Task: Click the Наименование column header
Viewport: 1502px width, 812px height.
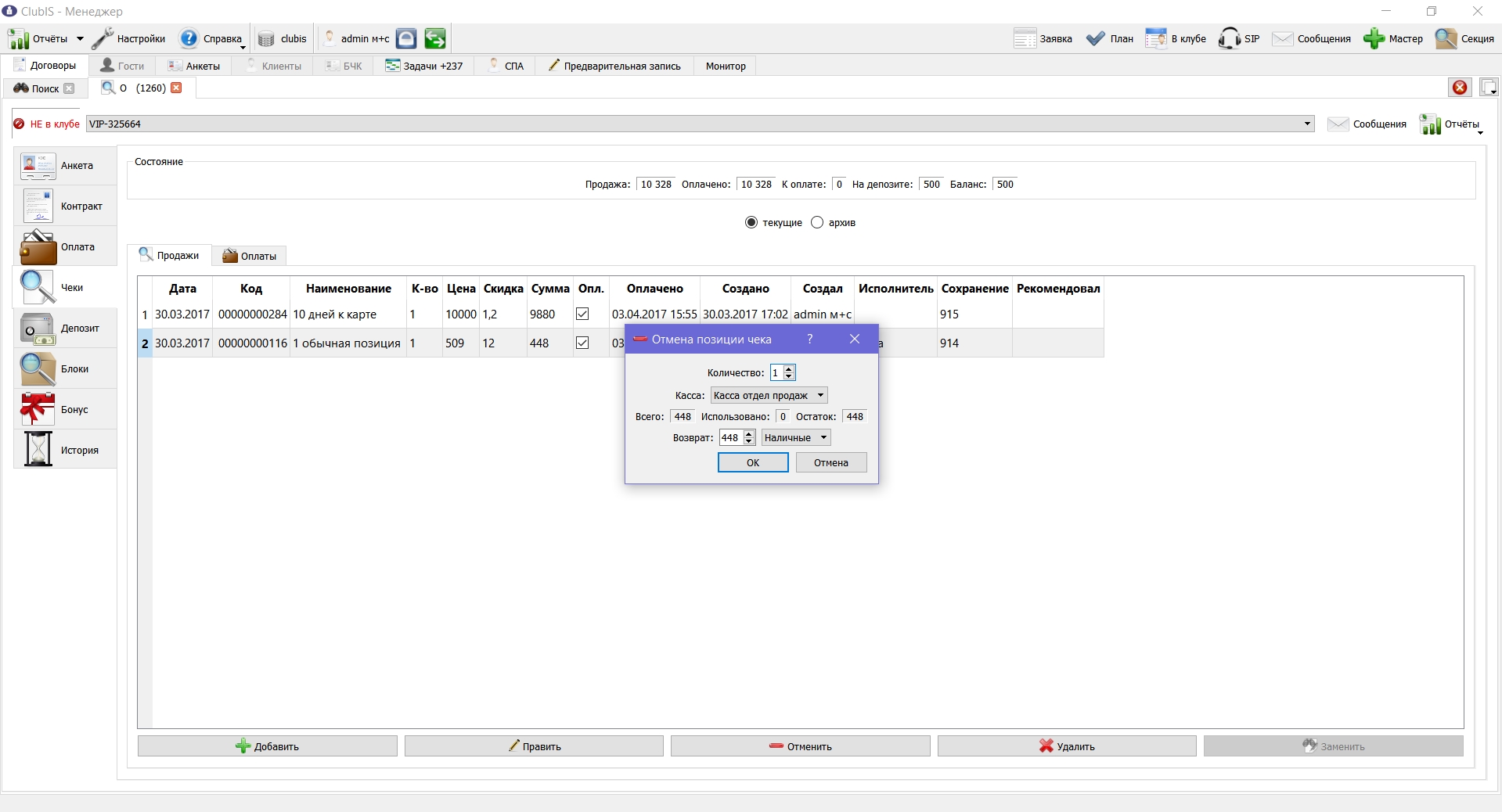Action: click(348, 289)
